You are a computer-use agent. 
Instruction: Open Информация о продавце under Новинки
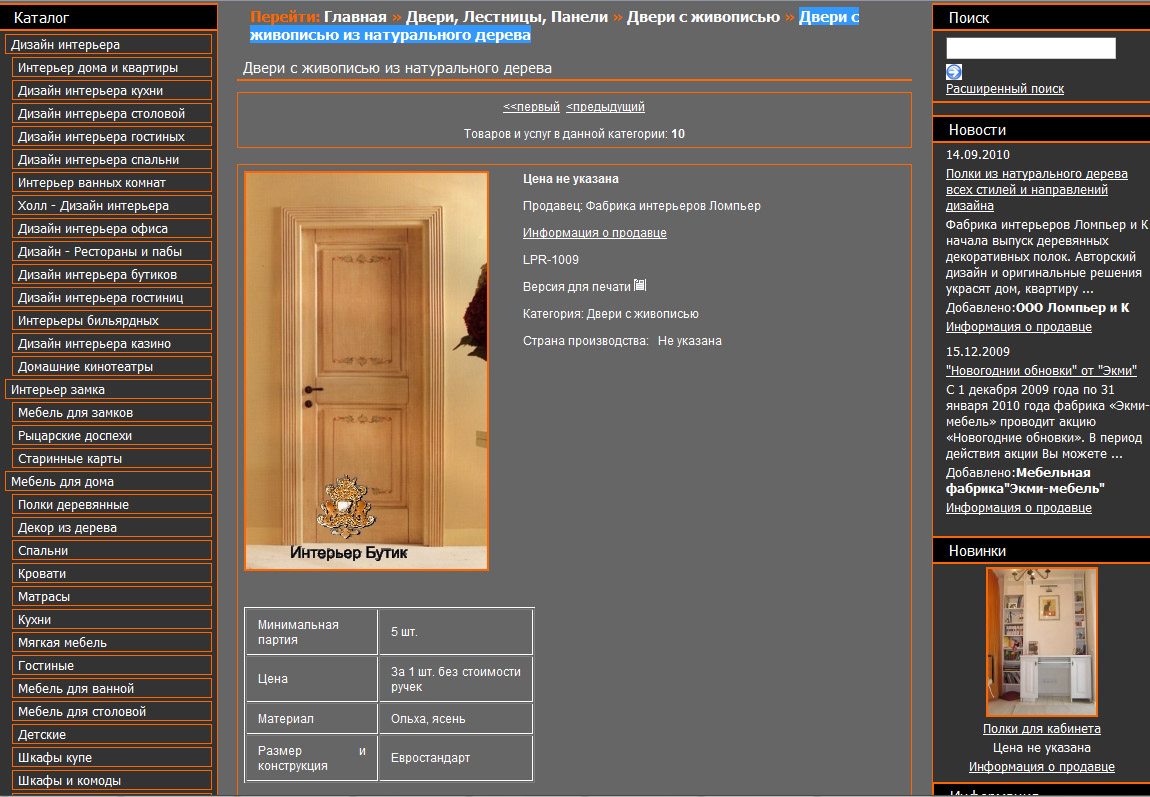(1041, 767)
